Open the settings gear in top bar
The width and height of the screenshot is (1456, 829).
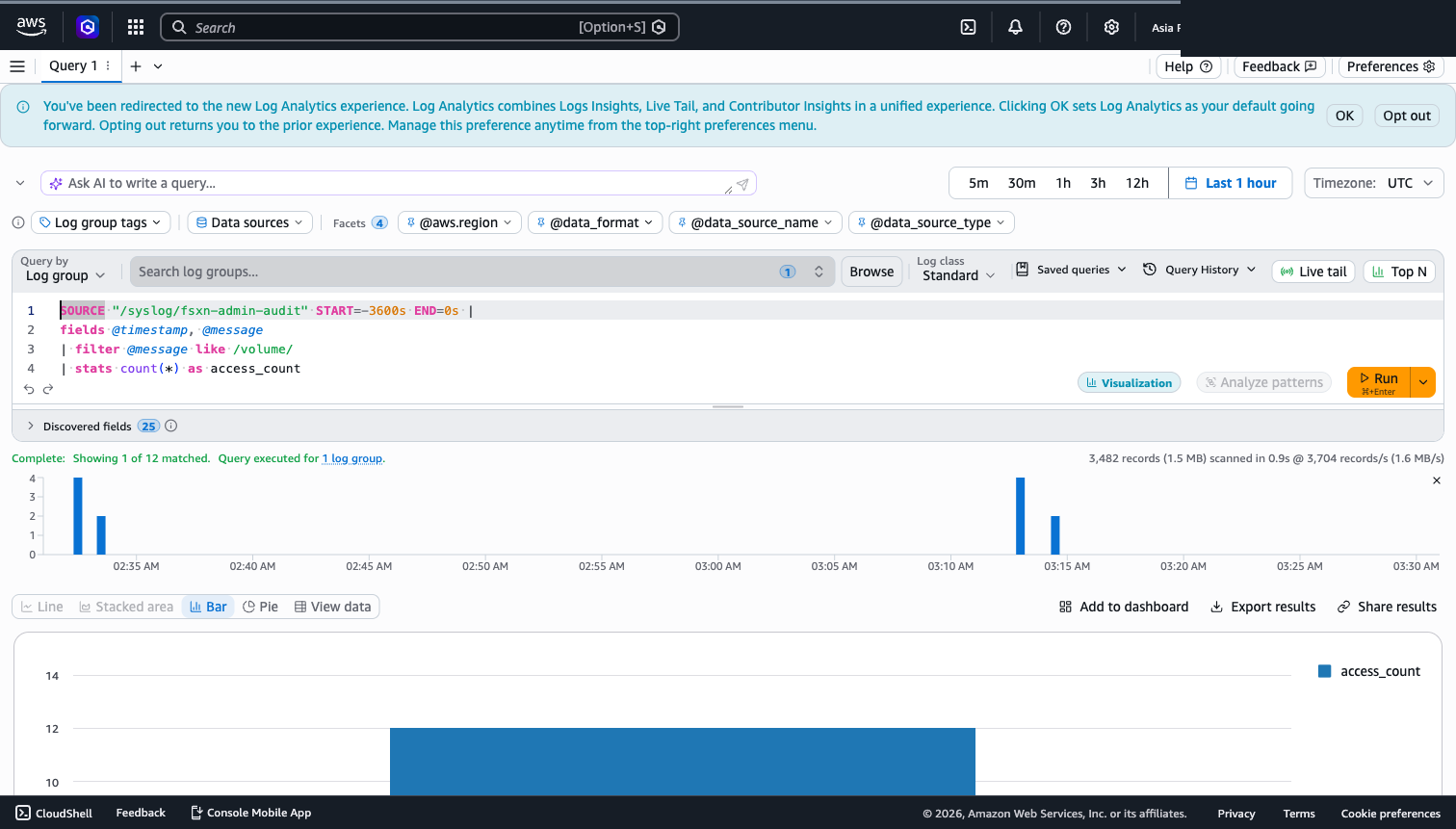click(x=1111, y=27)
